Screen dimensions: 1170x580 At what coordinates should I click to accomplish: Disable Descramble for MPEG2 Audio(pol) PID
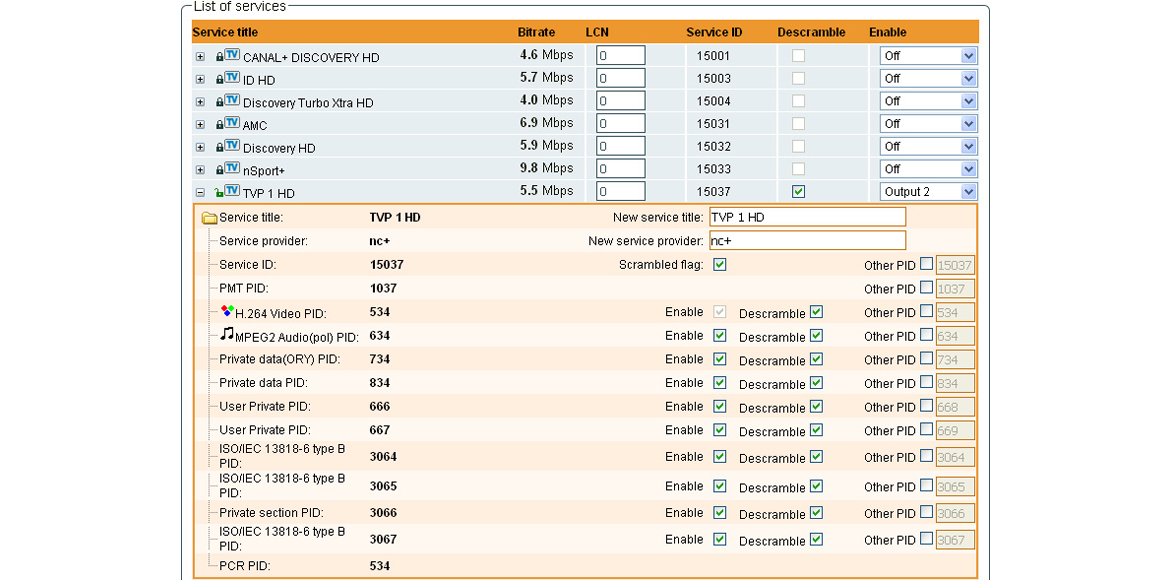click(817, 336)
